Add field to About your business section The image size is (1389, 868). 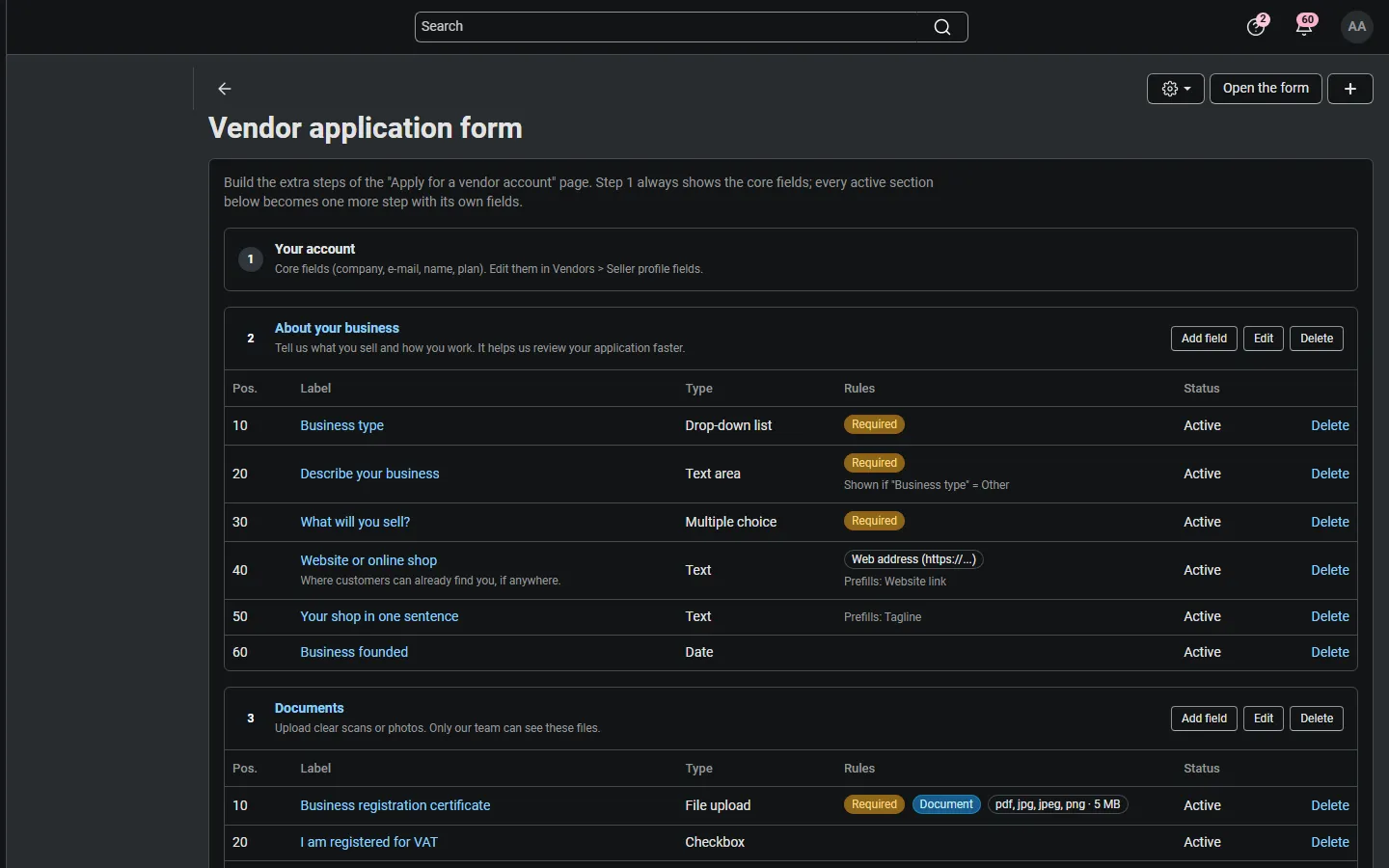[1204, 339]
